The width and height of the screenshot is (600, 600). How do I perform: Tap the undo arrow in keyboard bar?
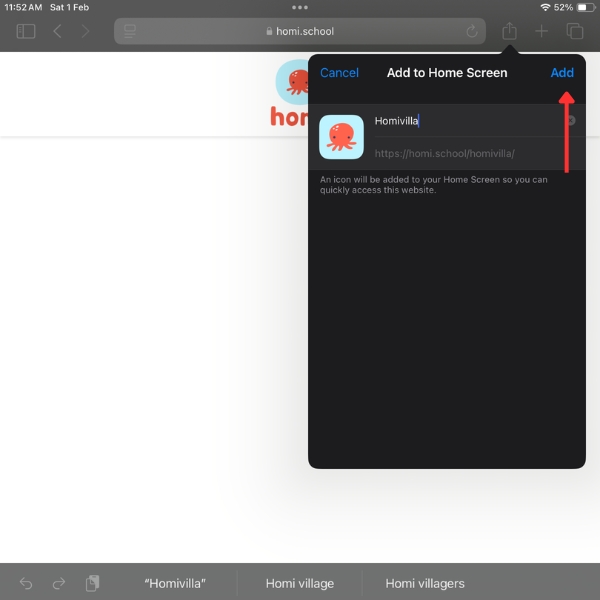pos(26,584)
